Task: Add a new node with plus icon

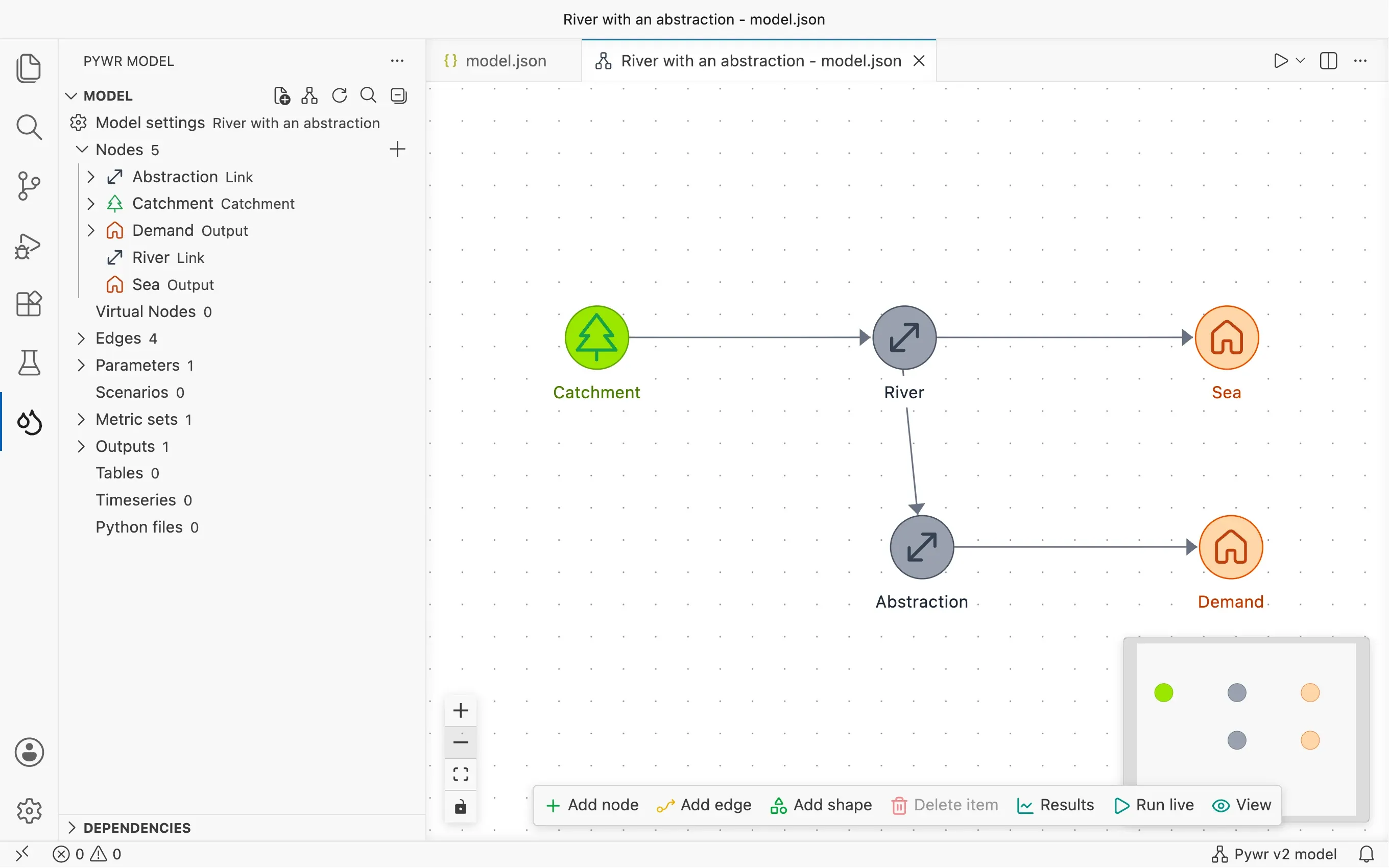Action: [397, 149]
